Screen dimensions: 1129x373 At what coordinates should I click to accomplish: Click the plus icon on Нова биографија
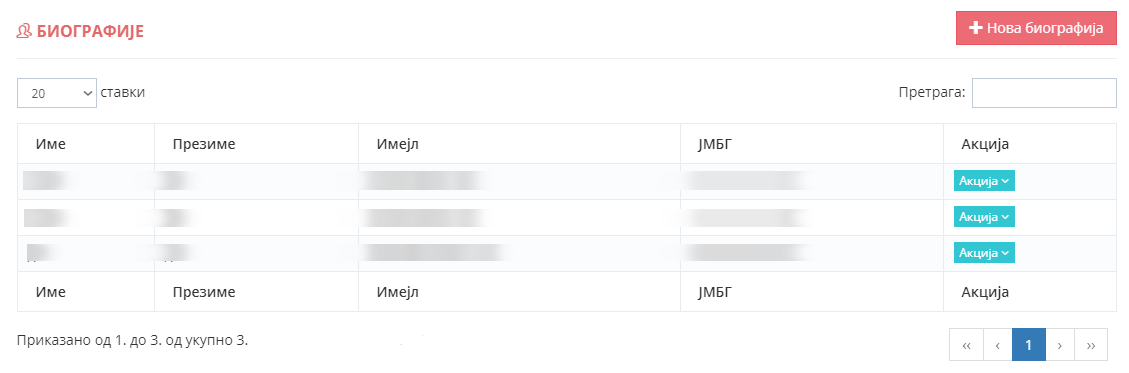976,28
